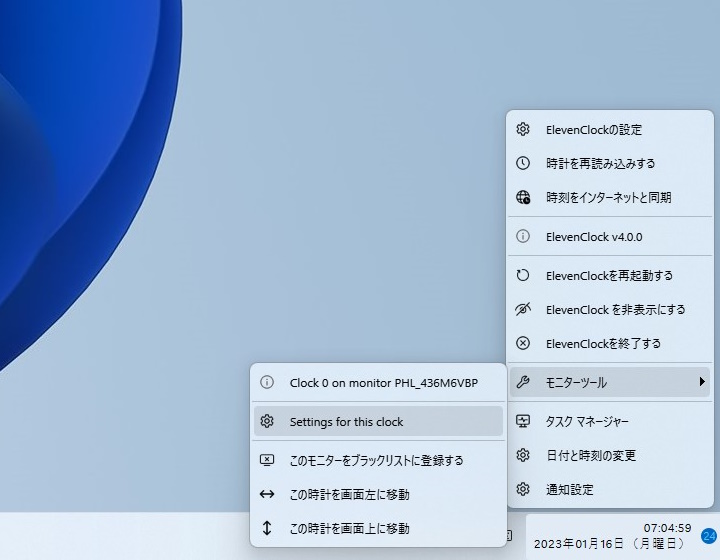
Task: Open Settings for this clock
Action: (378, 421)
